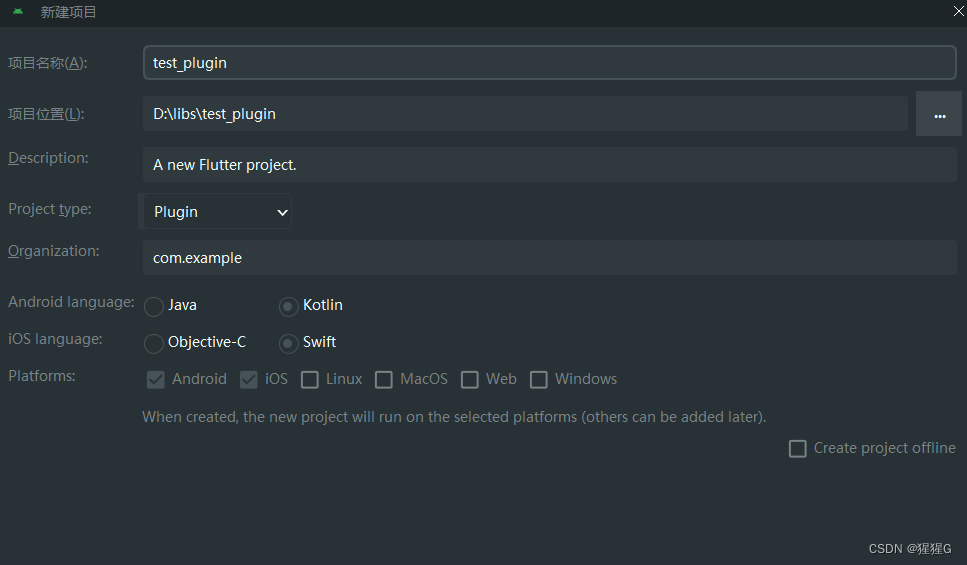The height and width of the screenshot is (565, 967).
Task: Check Create project offline option
Action: (798, 449)
